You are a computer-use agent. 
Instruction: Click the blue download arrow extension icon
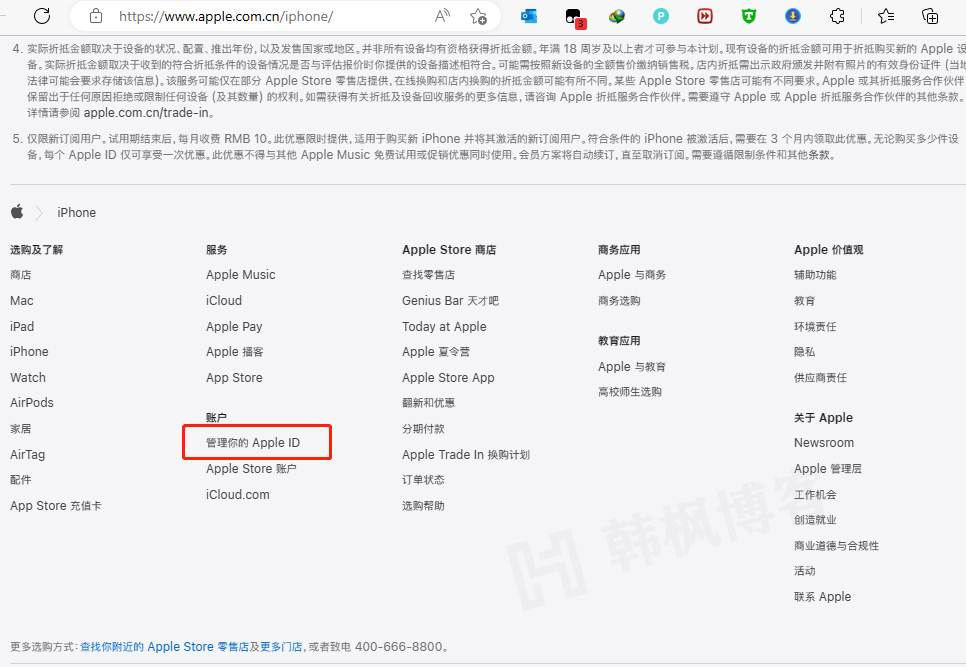pyautogui.click(x=793, y=16)
